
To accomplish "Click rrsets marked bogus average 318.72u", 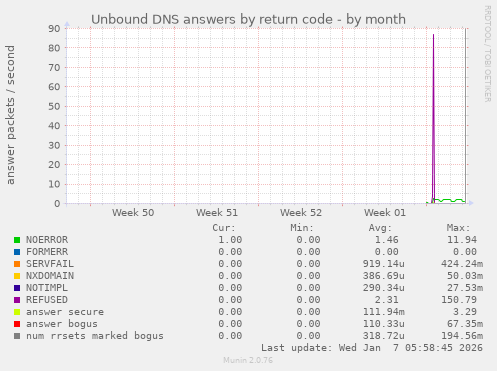I will 384,336.
